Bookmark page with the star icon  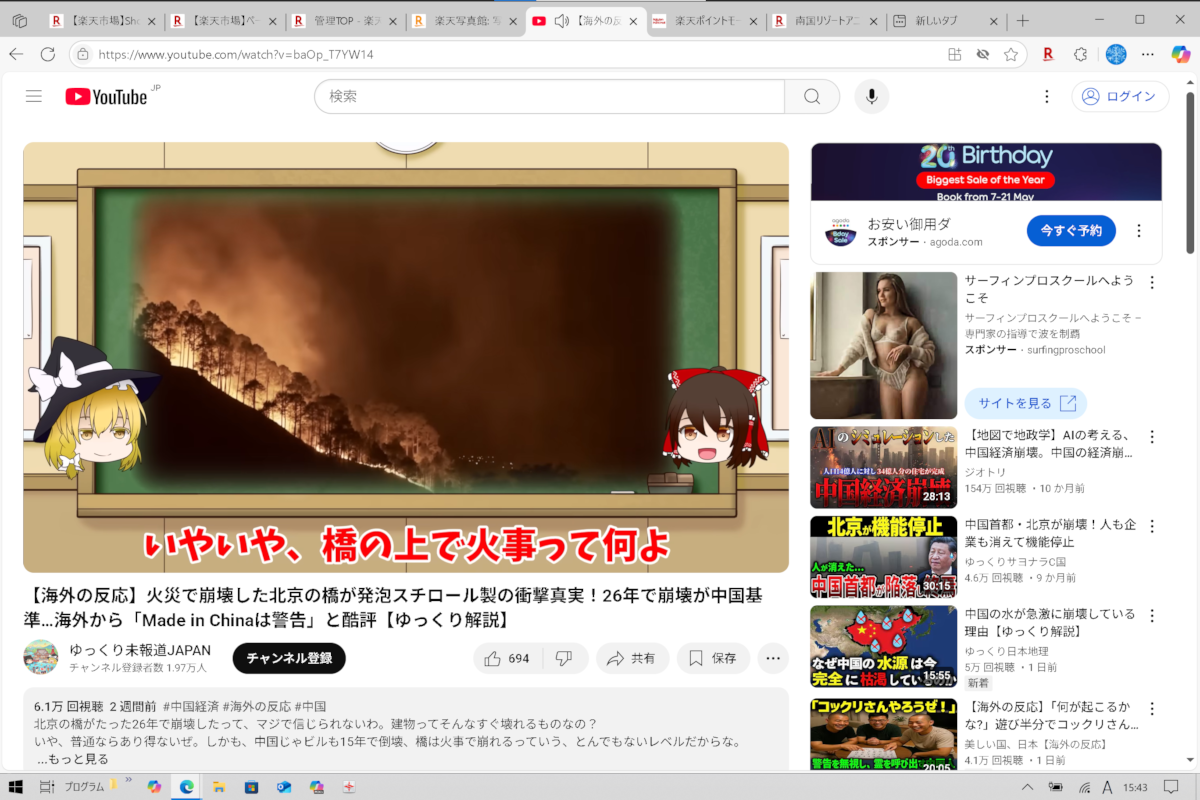click(1011, 54)
